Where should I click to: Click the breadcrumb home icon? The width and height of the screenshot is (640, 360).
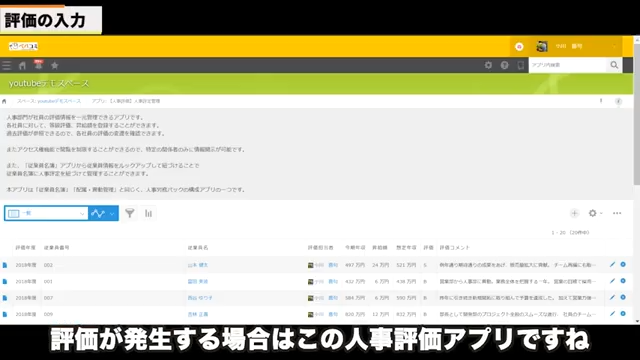coord(4,101)
